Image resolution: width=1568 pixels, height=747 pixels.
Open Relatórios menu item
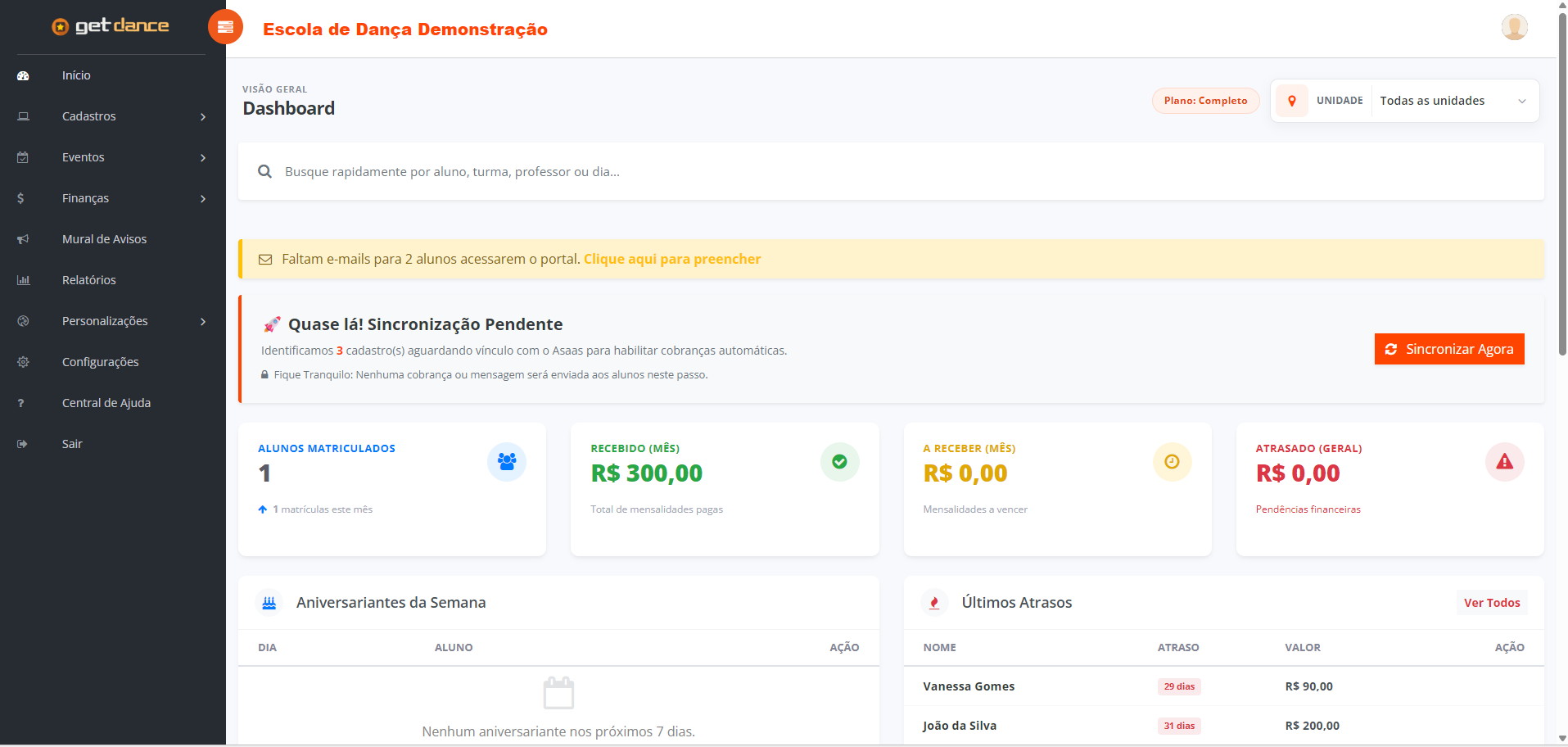[88, 280]
